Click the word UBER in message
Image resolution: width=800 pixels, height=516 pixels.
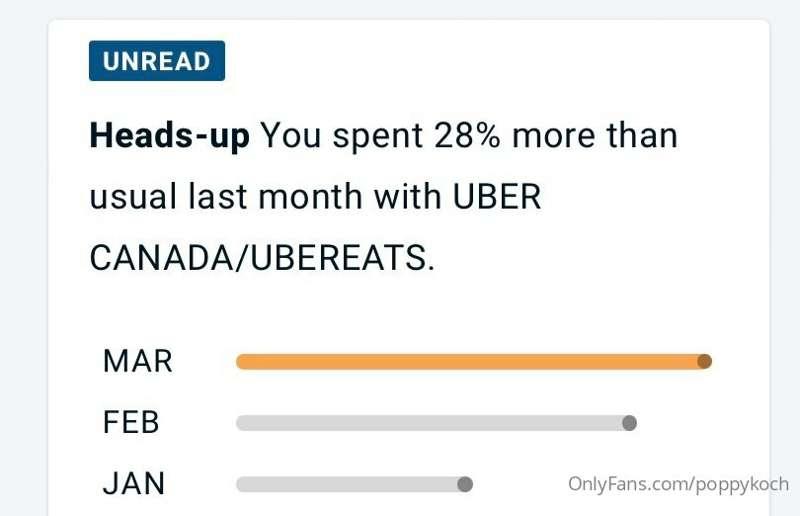[x=497, y=196]
